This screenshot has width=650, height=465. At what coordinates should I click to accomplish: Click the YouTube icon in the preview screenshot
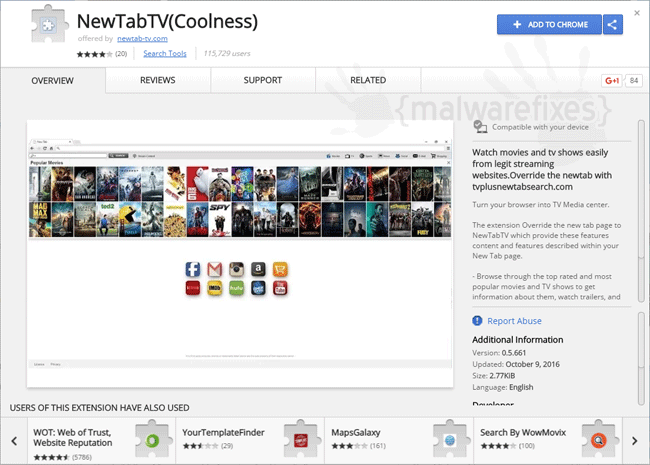pos(280,288)
